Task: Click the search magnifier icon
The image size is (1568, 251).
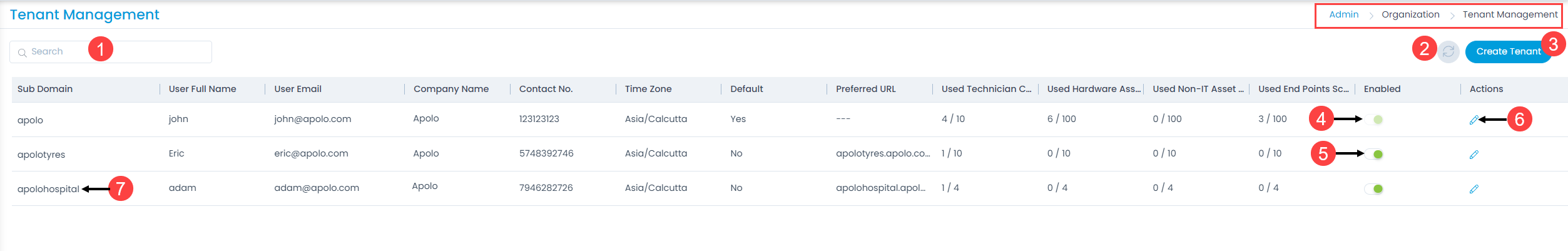Action: [x=22, y=53]
